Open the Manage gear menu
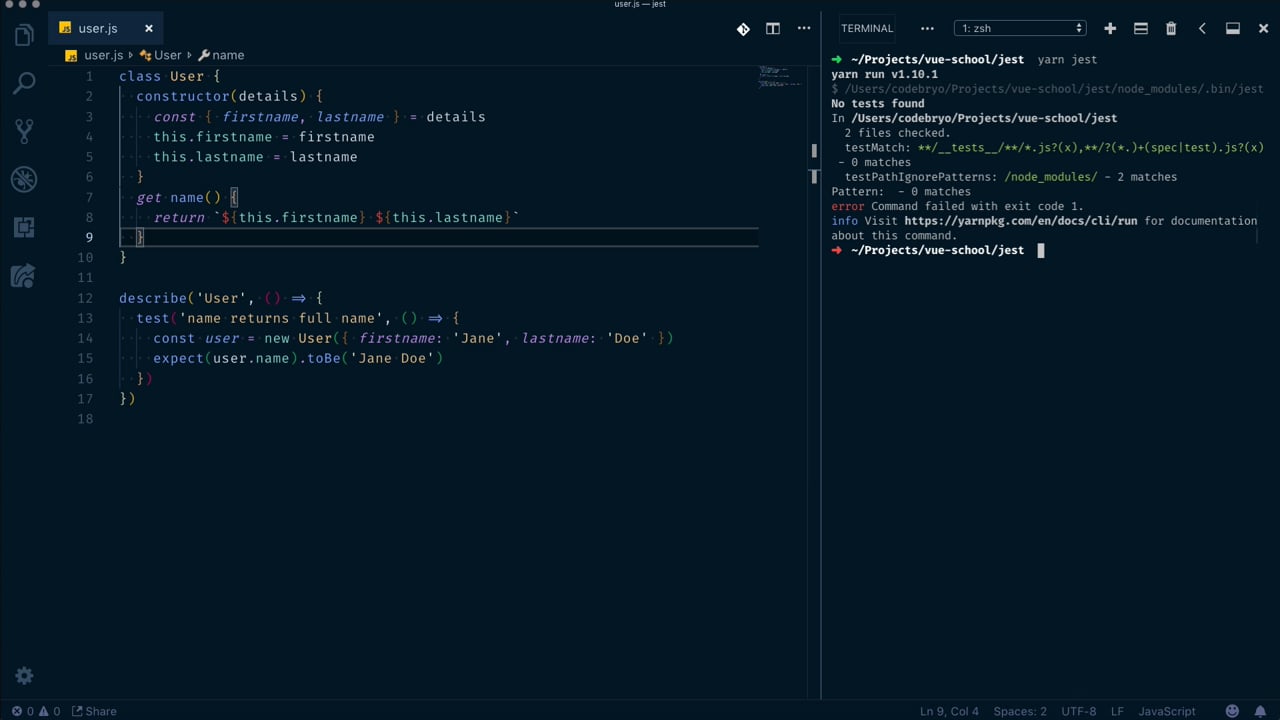 24,676
